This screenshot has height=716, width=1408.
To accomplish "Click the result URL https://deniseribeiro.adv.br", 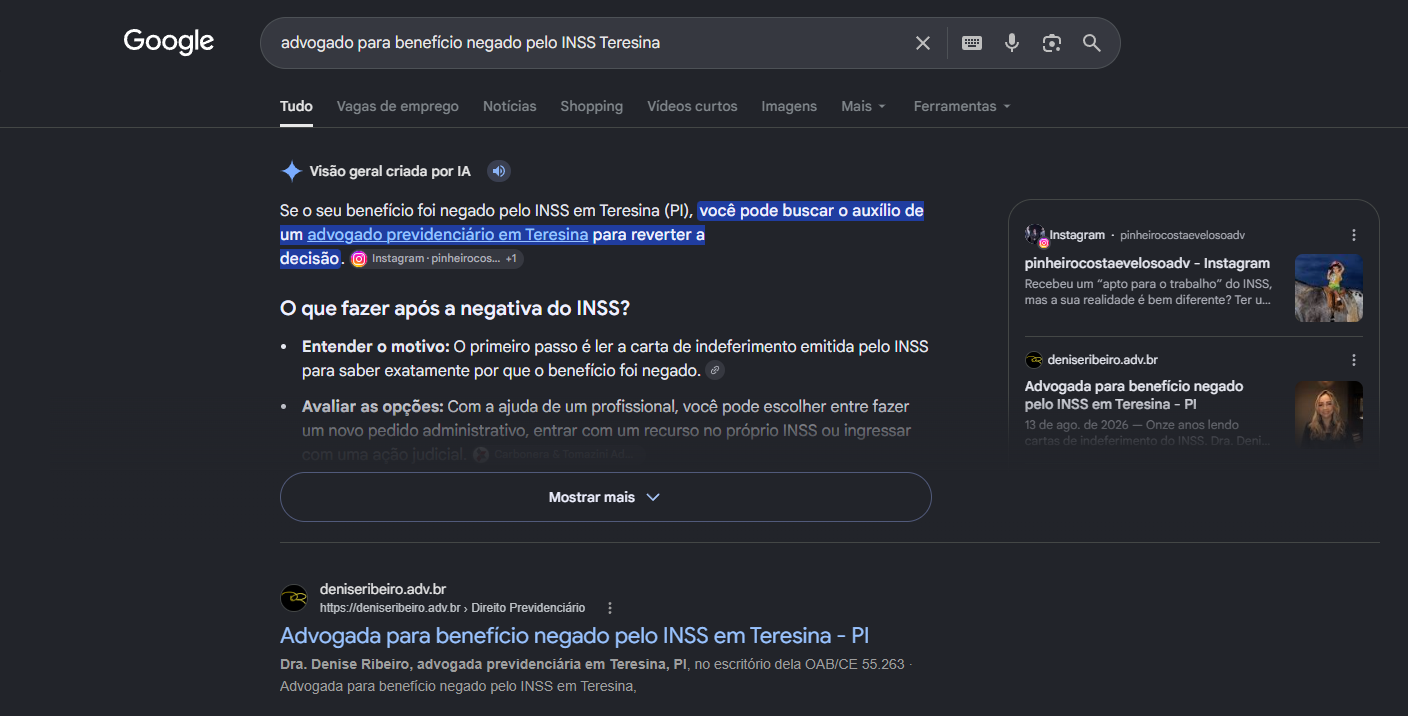I will coord(390,608).
